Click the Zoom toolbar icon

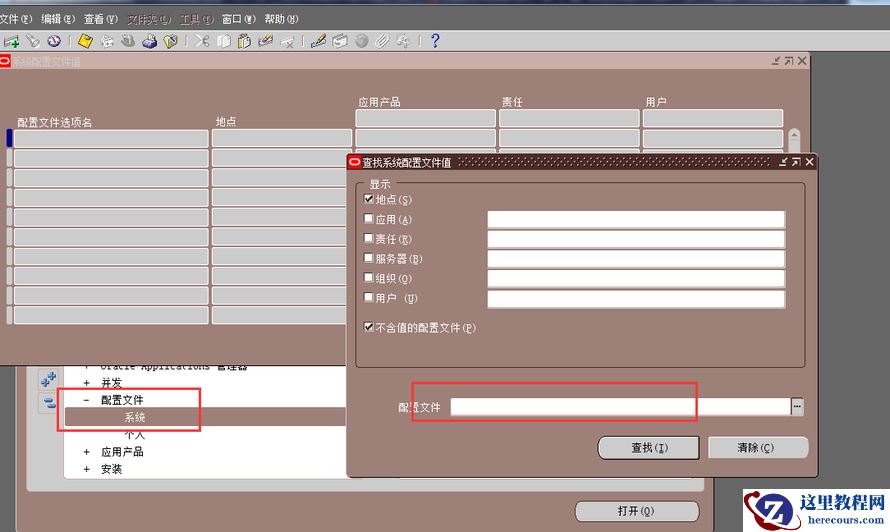point(339,41)
